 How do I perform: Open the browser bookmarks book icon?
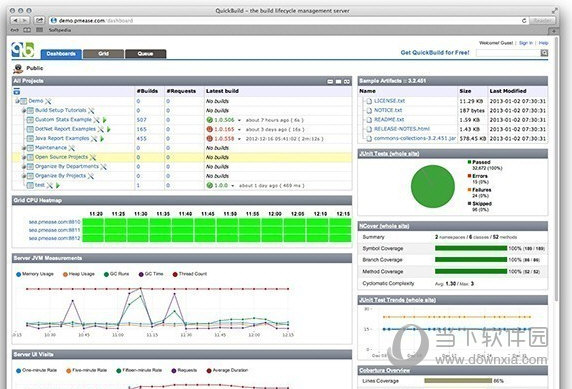coord(27,30)
